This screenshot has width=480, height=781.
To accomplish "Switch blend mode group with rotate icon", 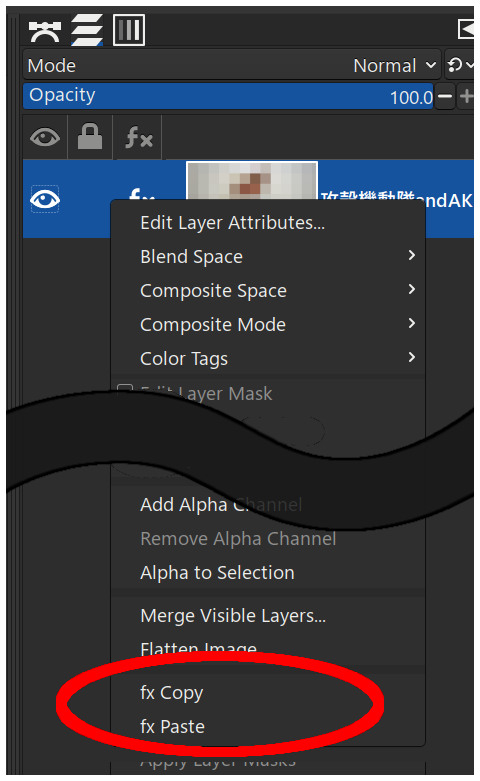I will (459, 65).
